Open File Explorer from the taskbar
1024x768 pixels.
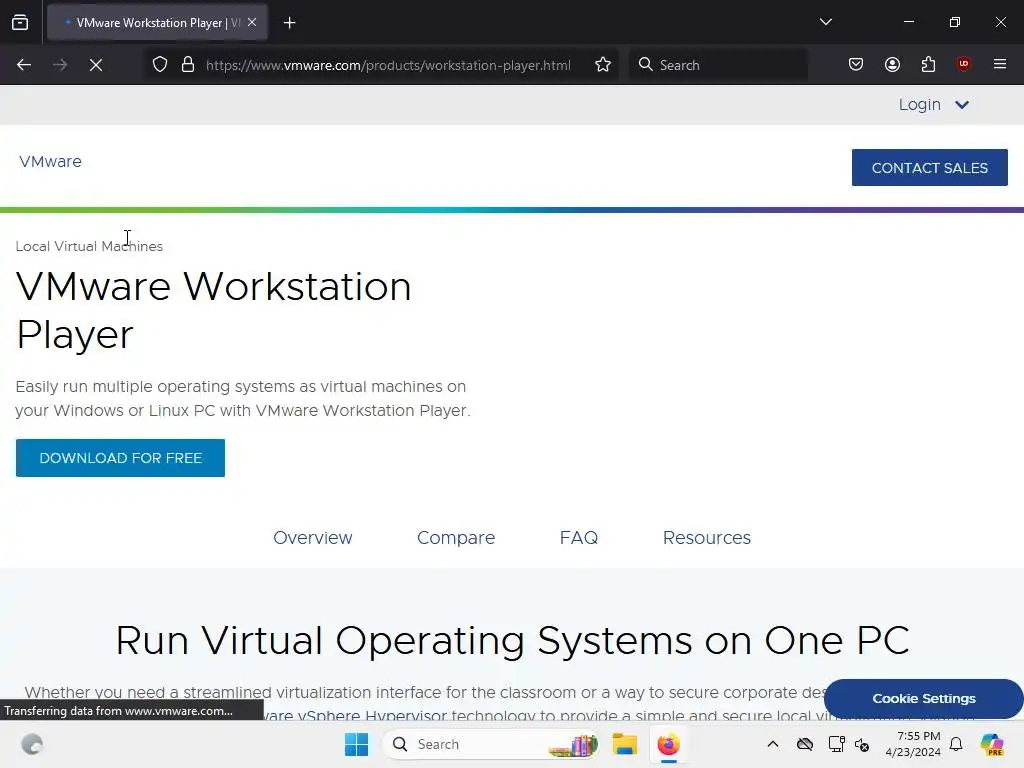pyautogui.click(x=624, y=744)
